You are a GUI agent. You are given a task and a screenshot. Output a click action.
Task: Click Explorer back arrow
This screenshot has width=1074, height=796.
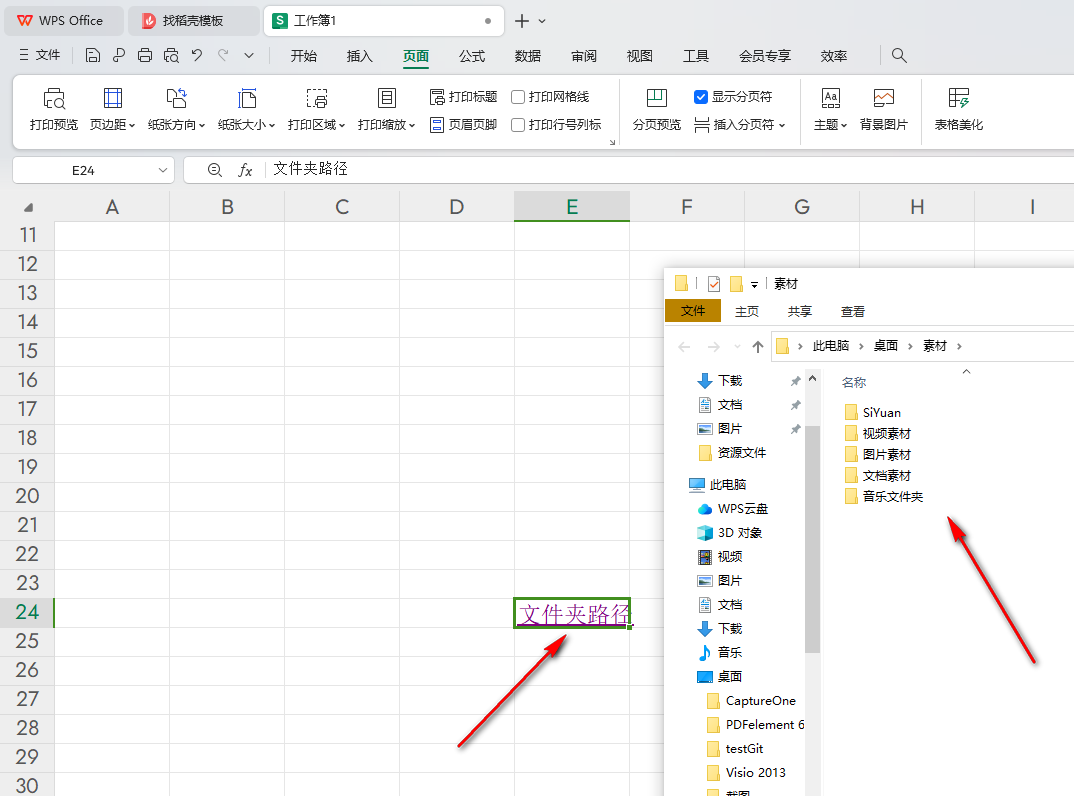pos(684,347)
